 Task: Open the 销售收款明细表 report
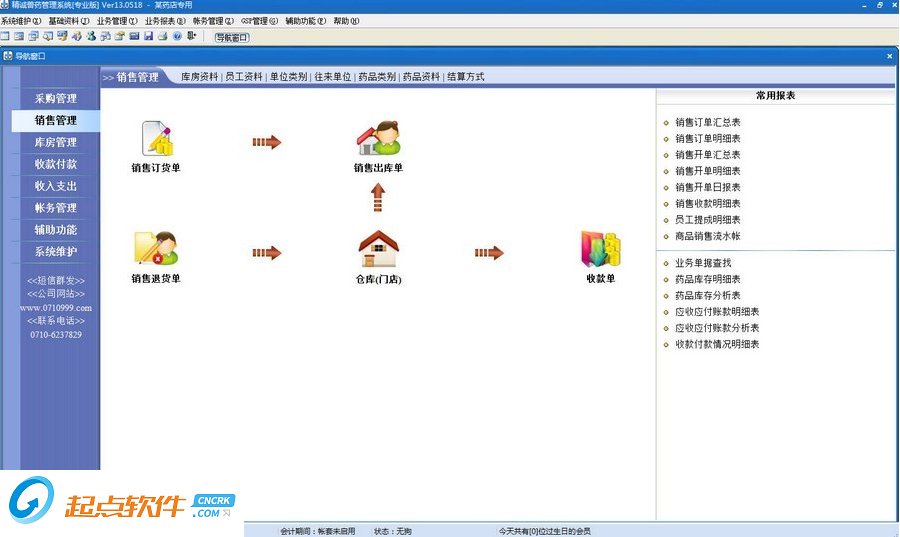[x=708, y=204]
